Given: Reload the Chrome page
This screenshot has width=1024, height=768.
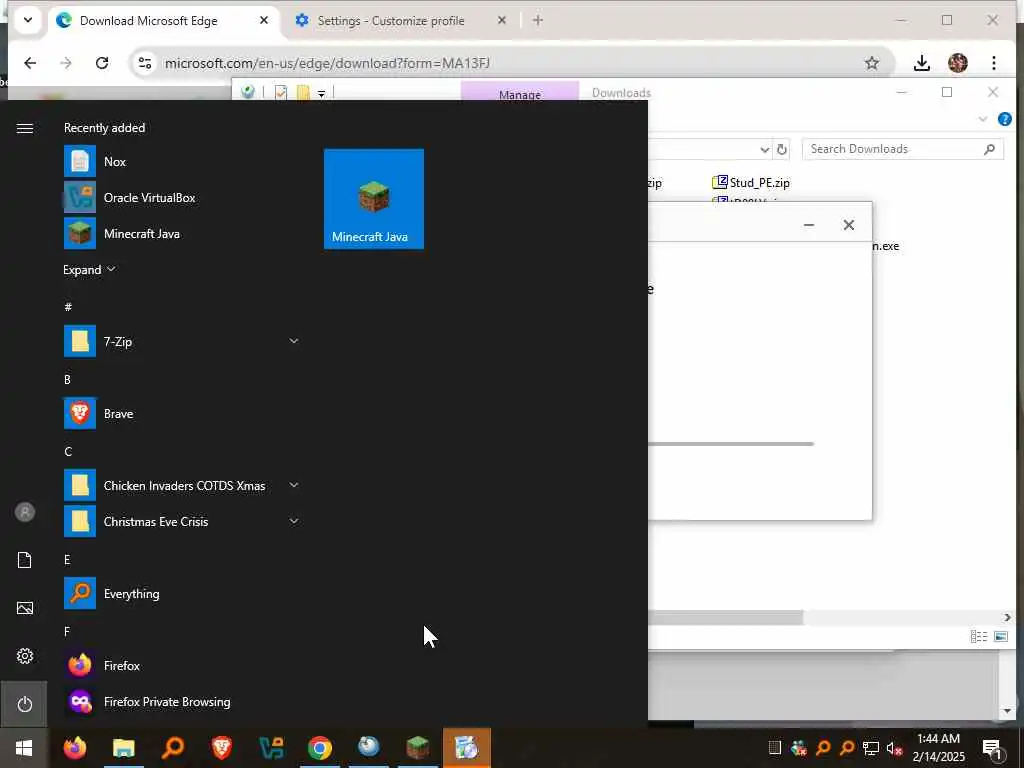Looking at the screenshot, I should click(102, 63).
